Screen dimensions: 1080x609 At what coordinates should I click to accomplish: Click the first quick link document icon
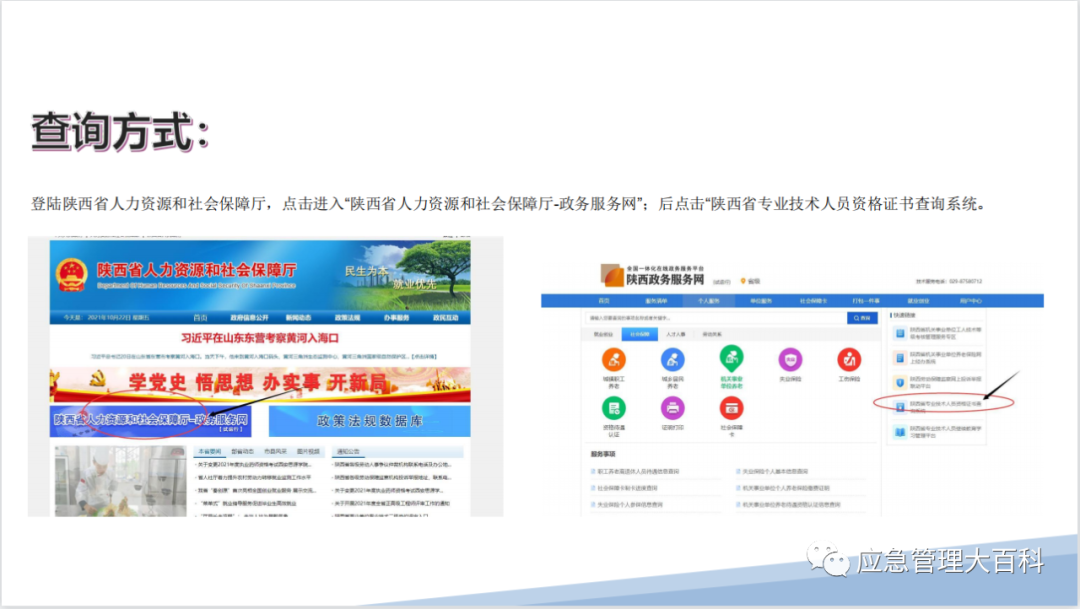pos(900,333)
